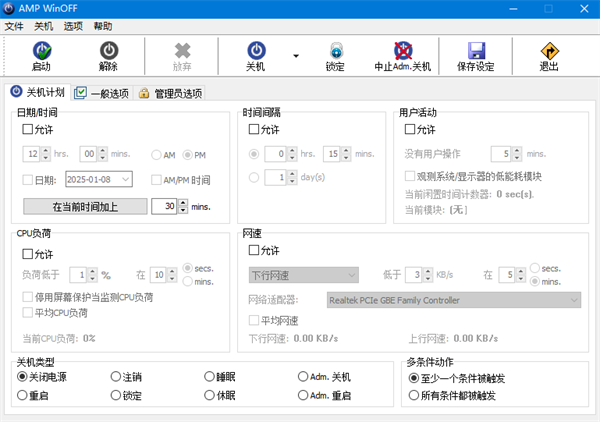The width and height of the screenshot is (600, 422).
Task: Choose 至少一个条件被触发 option
Action: point(414,378)
